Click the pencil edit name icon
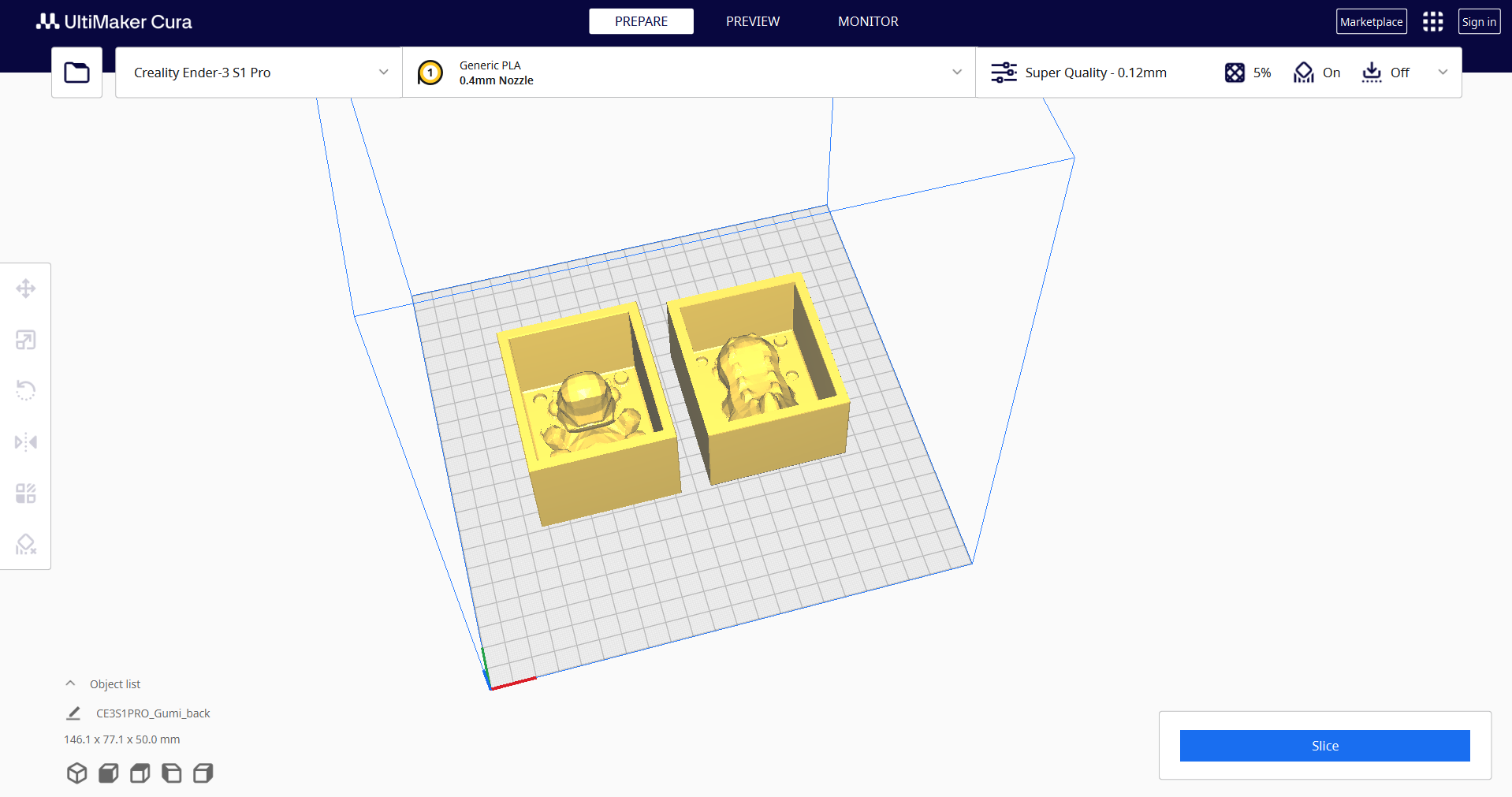1512x797 pixels. pos(73,713)
